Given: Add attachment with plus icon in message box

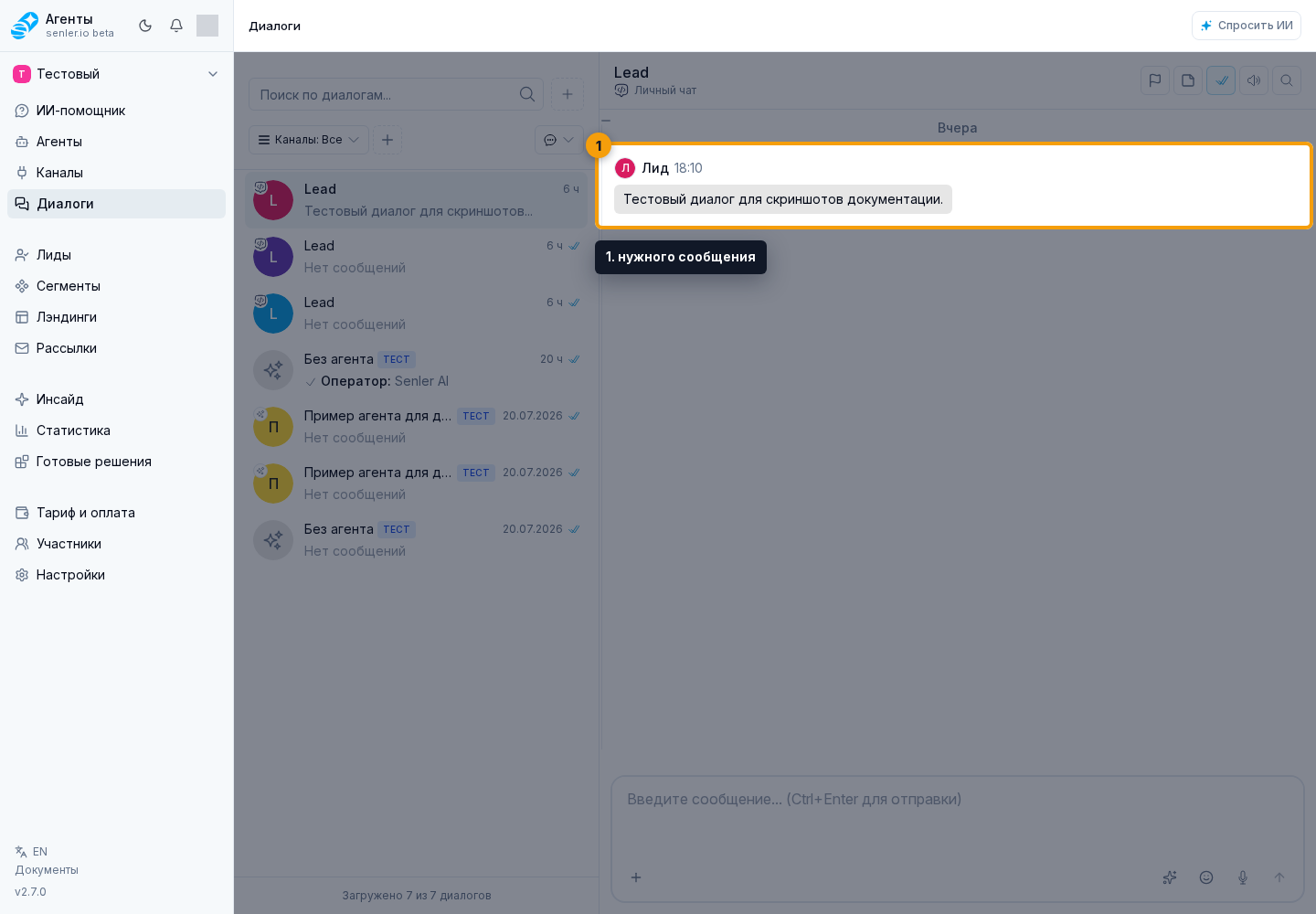Looking at the screenshot, I should click(x=636, y=877).
